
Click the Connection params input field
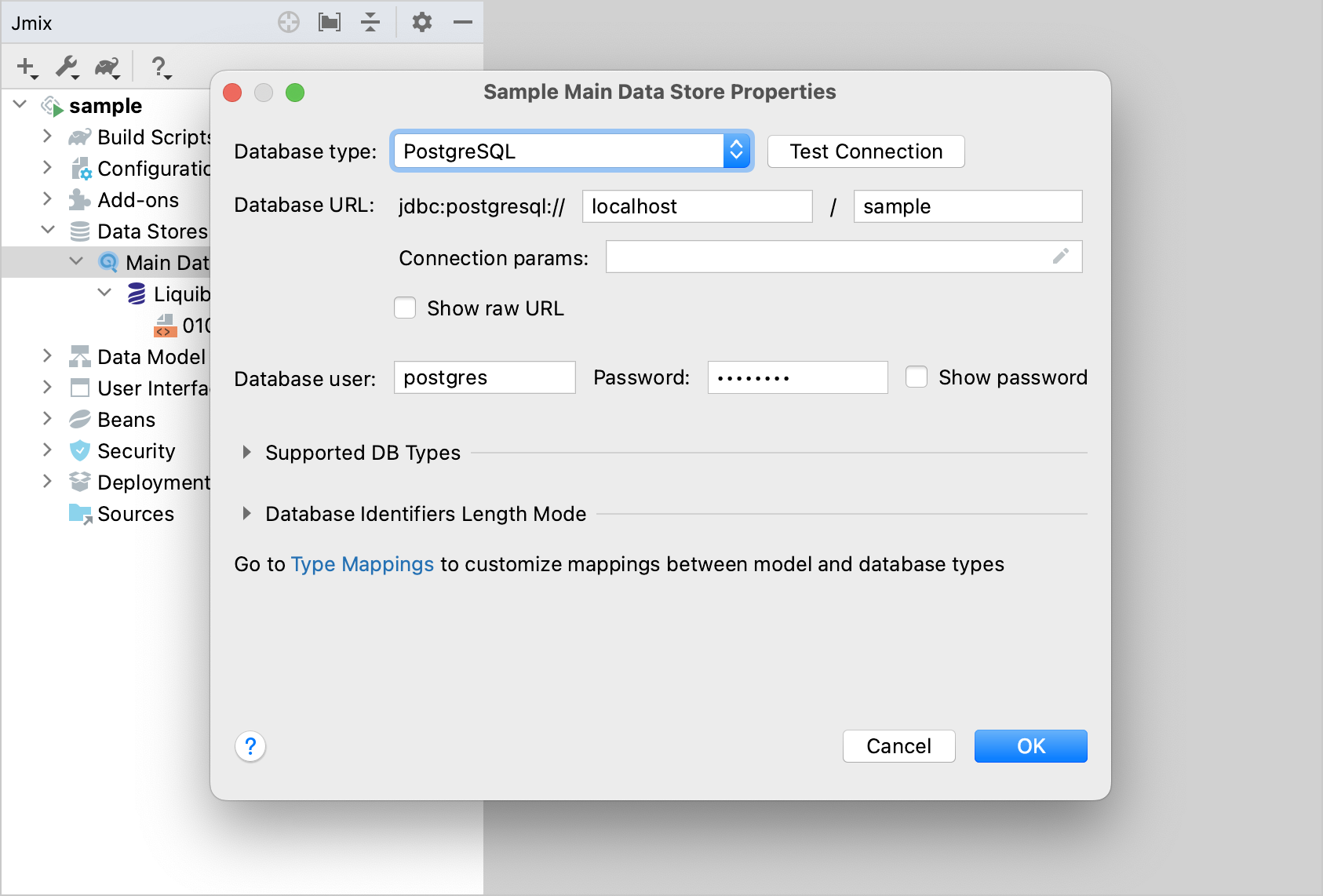pyautogui.click(x=844, y=257)
